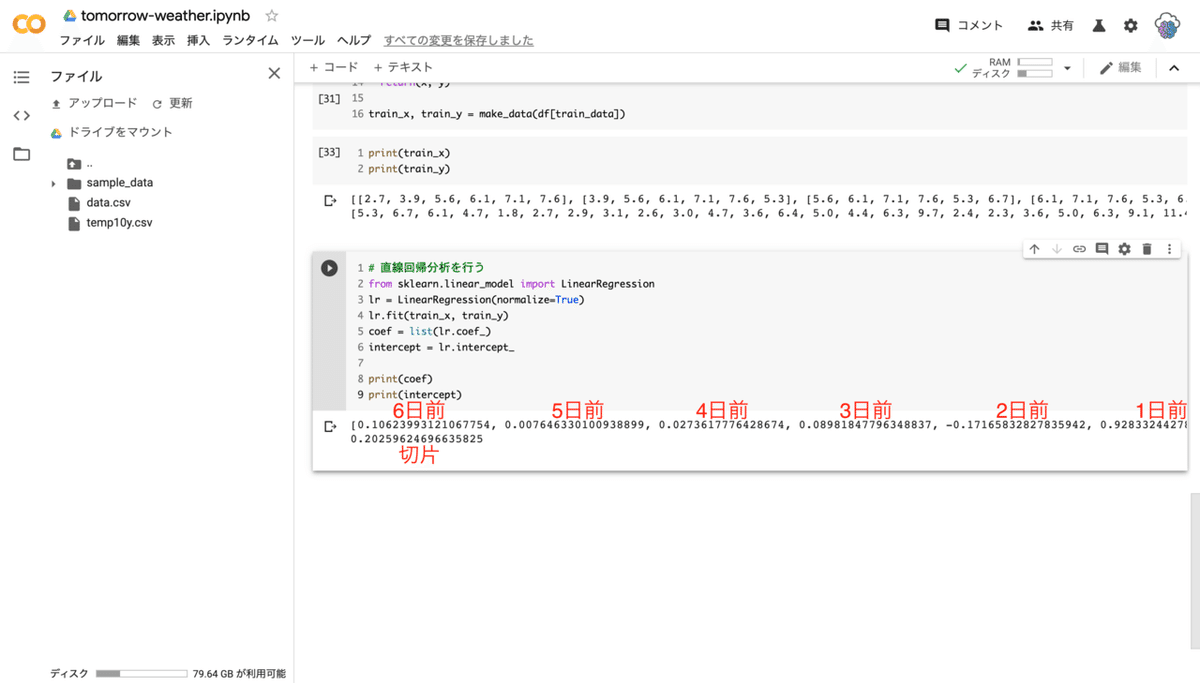Click the notebook title tomorrow-weather.ipynb

coord(167,16)
